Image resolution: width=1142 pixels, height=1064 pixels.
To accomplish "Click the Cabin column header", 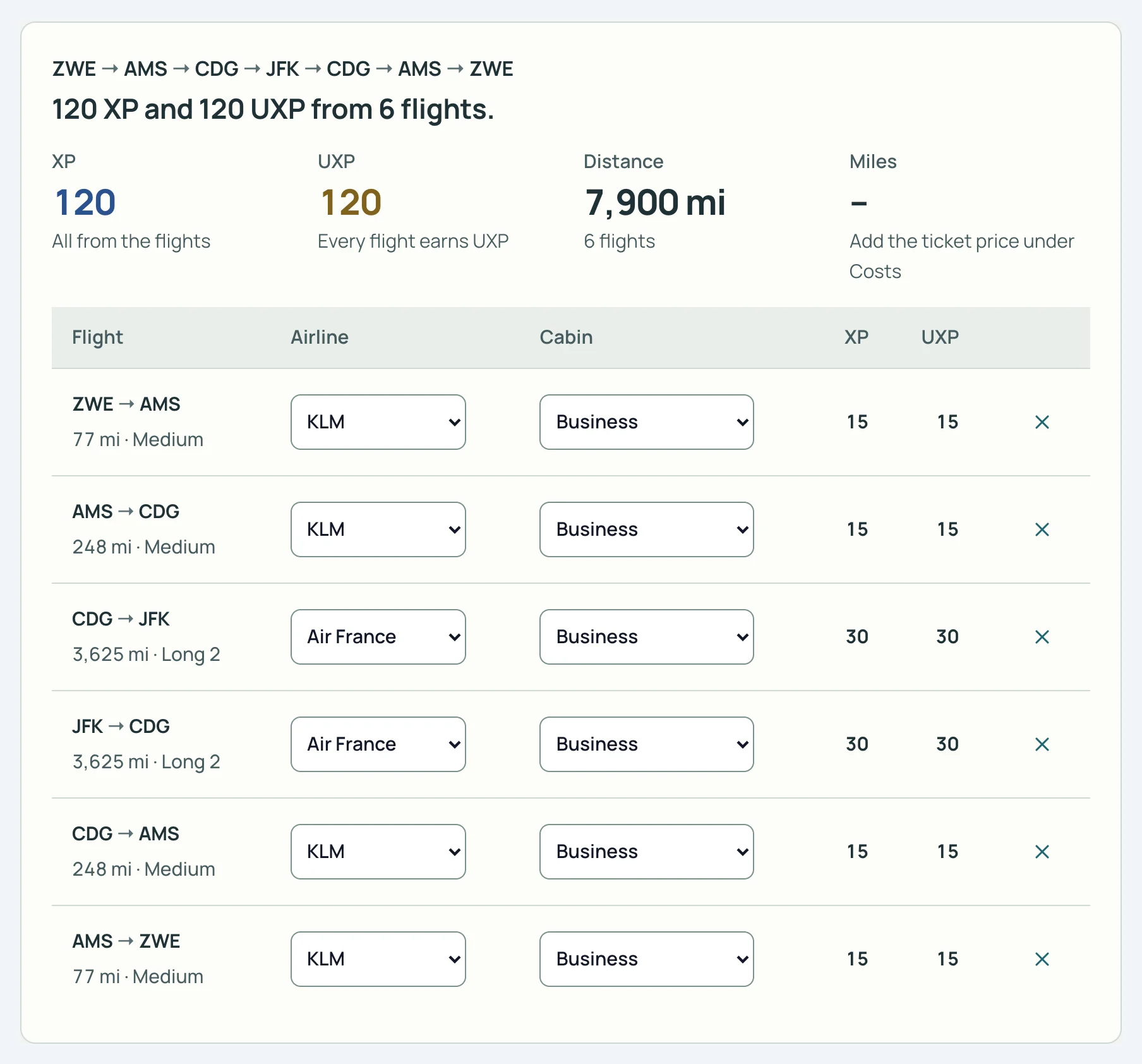I will [566, 337].
